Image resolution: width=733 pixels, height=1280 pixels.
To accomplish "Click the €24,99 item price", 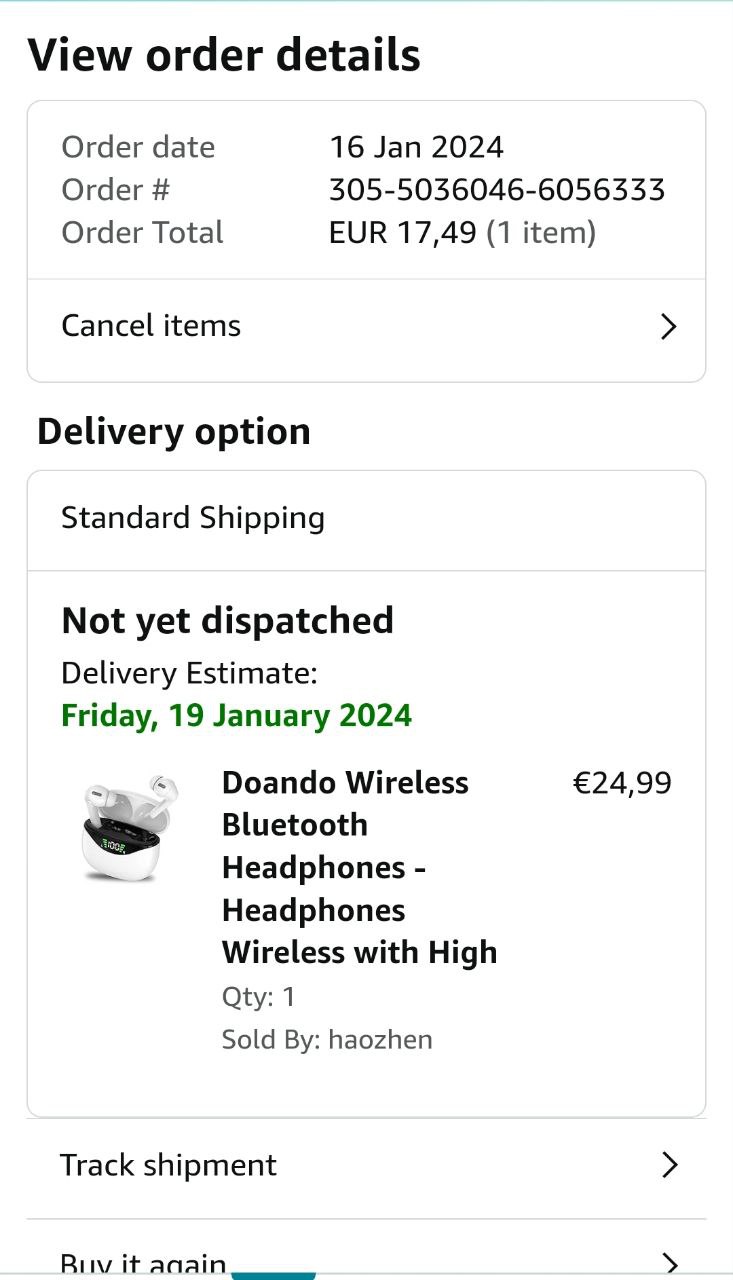I will [x=621, y=783].
